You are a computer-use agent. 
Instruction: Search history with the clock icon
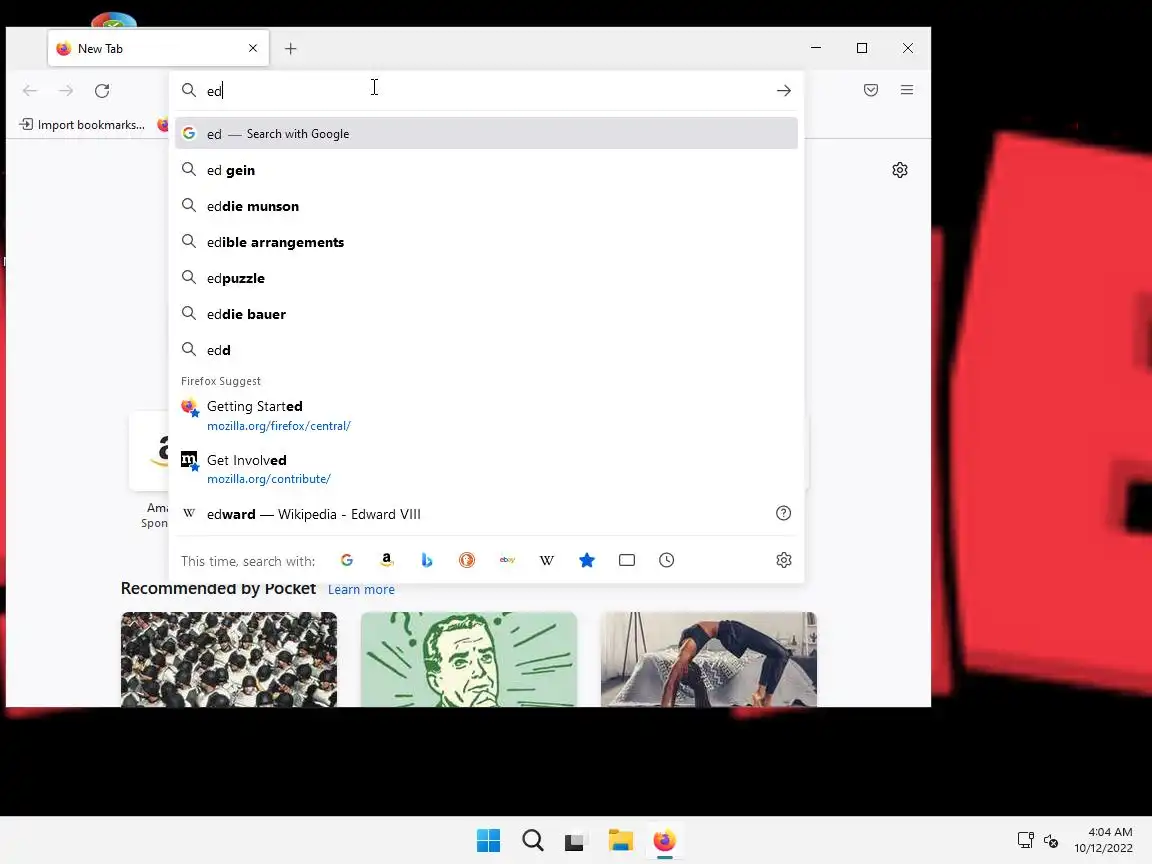tap(666, 561)
